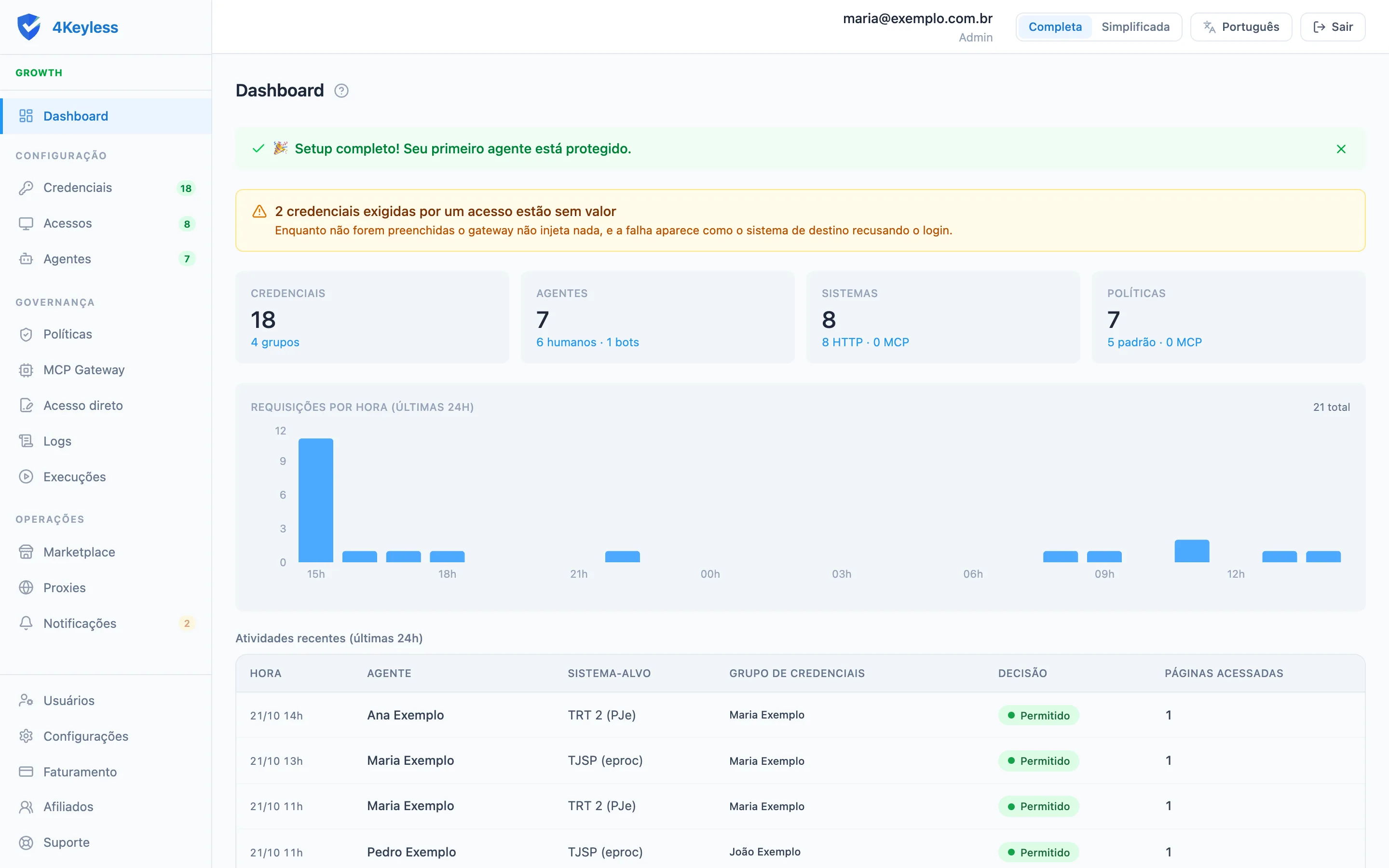Viewport: 1389px width, 868px height.
Task: Navigate to MCP Gateway
Action: [x=106, y=370]
